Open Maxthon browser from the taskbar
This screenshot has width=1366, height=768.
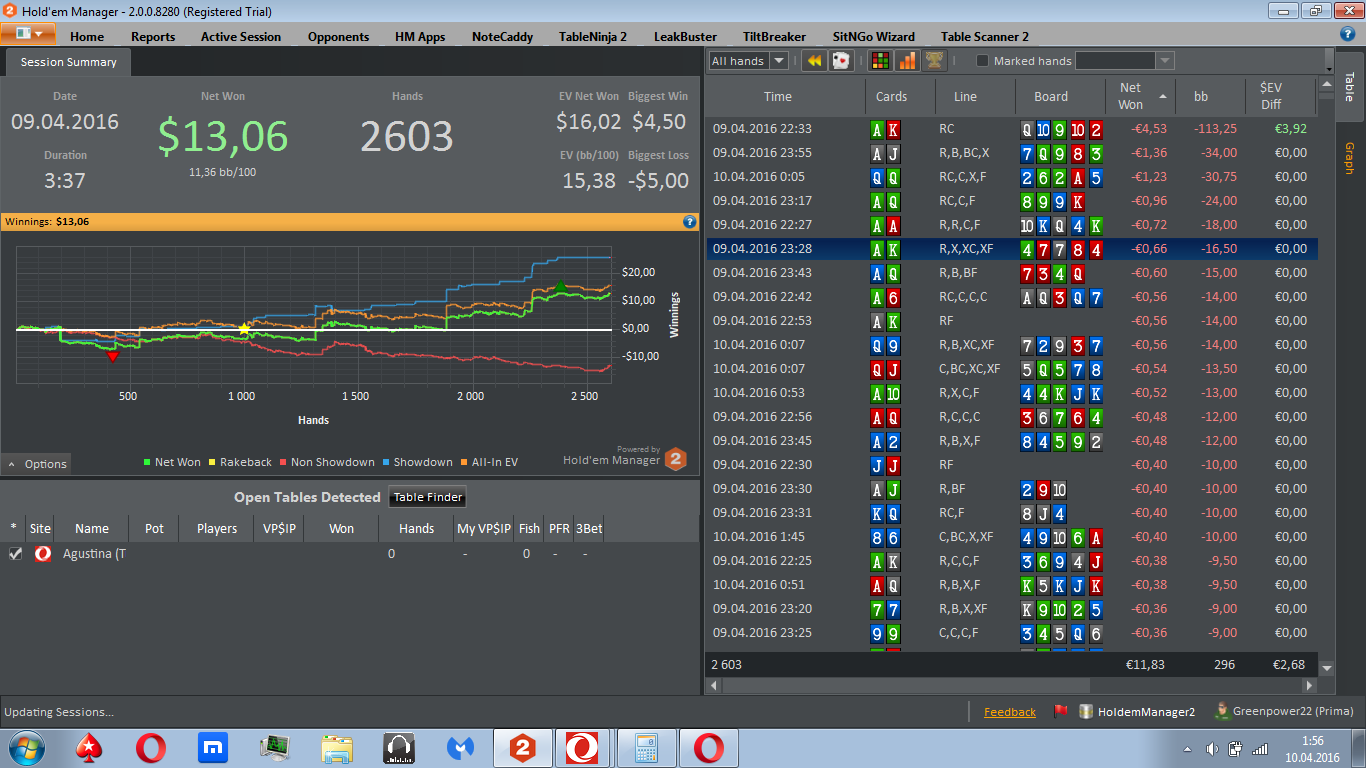pos(213,748)
